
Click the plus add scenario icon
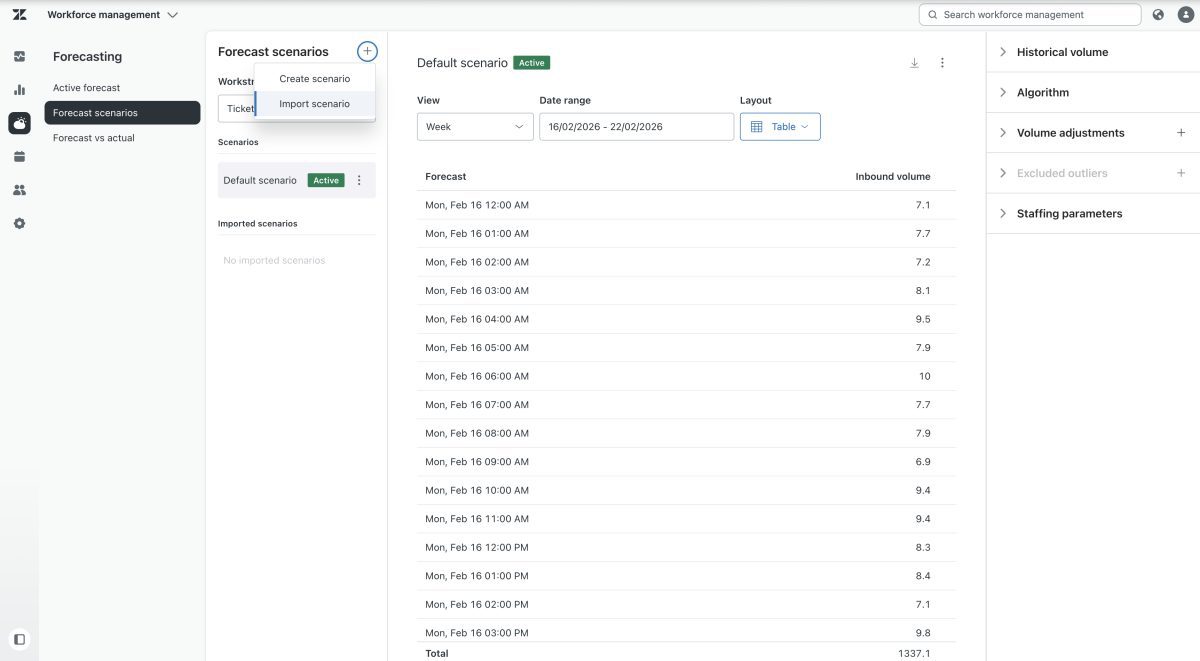point(367,51)
